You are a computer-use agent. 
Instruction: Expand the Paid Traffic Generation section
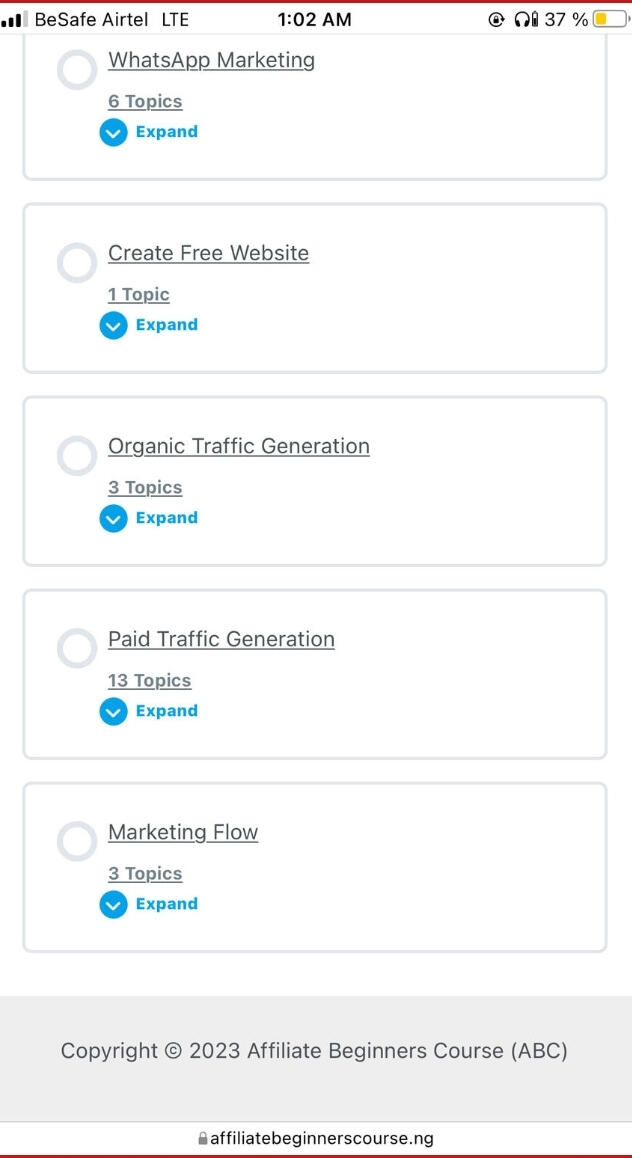click(x=149, y=711)
